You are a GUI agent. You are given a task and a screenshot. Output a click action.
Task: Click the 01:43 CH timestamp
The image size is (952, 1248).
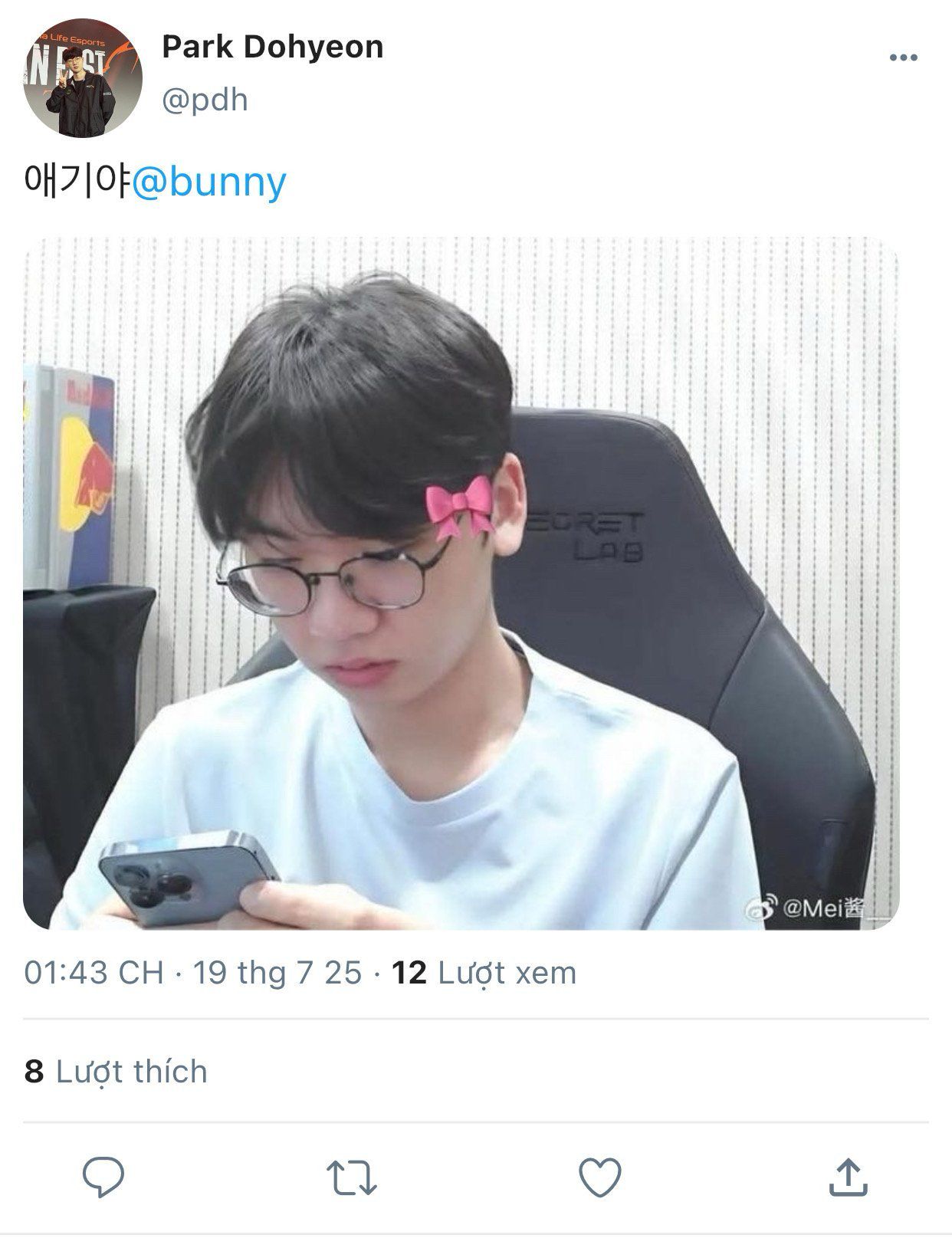point(94,973)
